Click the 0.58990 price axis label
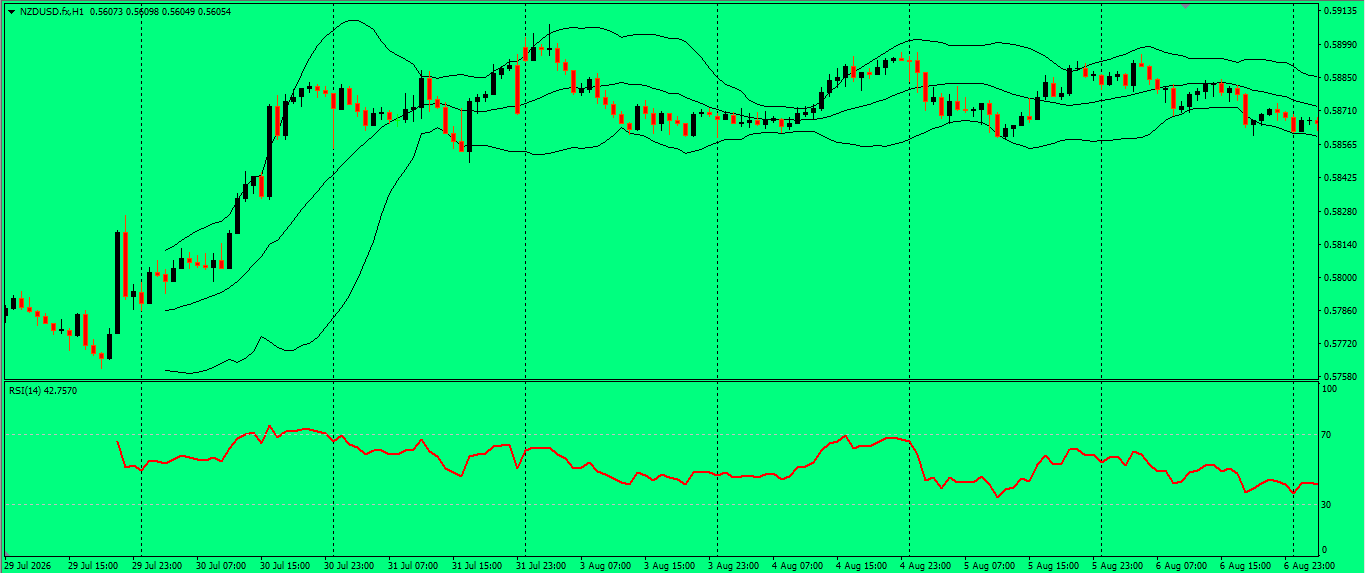 coord(1342,45)
